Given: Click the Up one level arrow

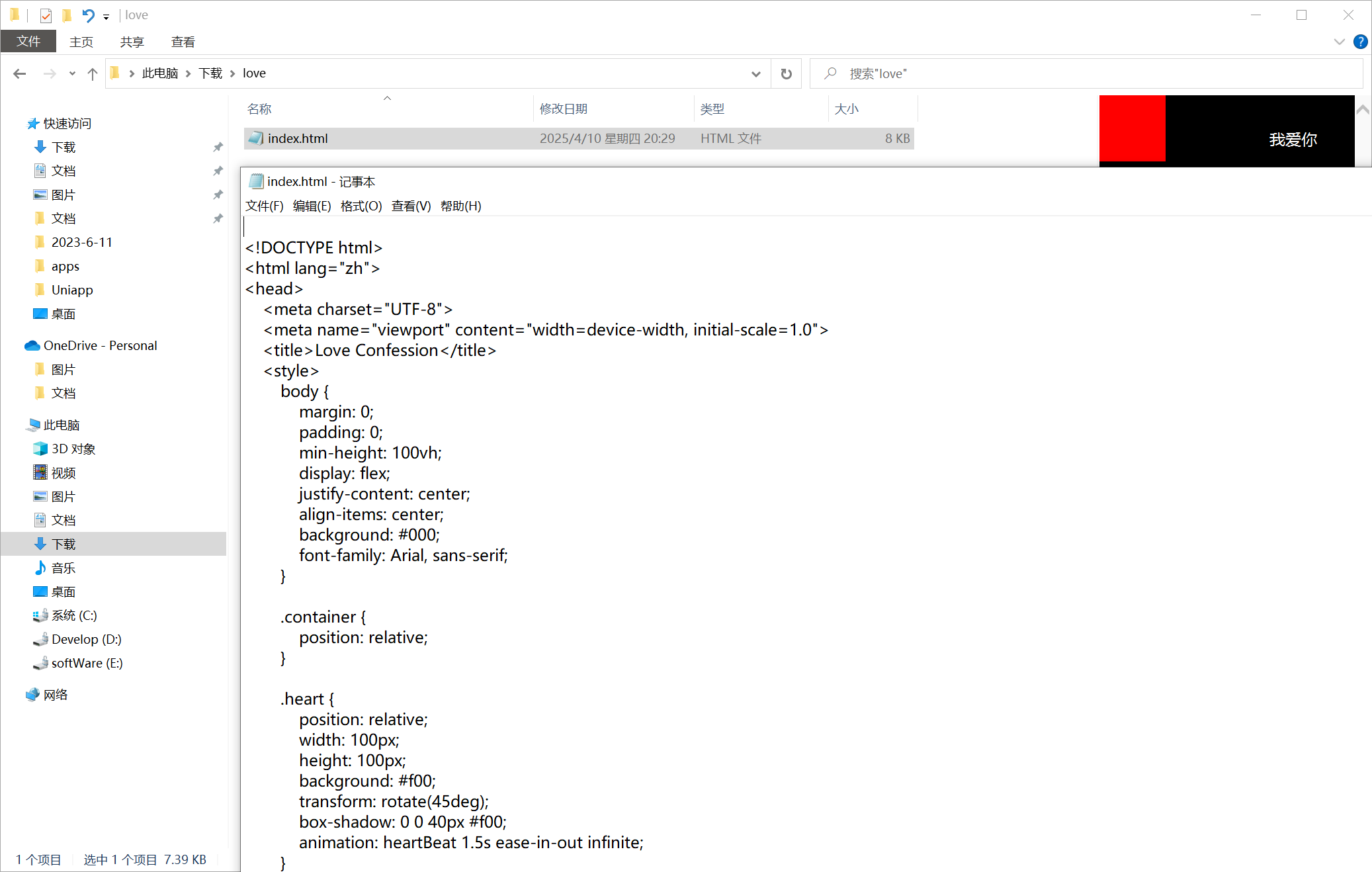Looking at the screenshot, I should (x=93, y=73).
